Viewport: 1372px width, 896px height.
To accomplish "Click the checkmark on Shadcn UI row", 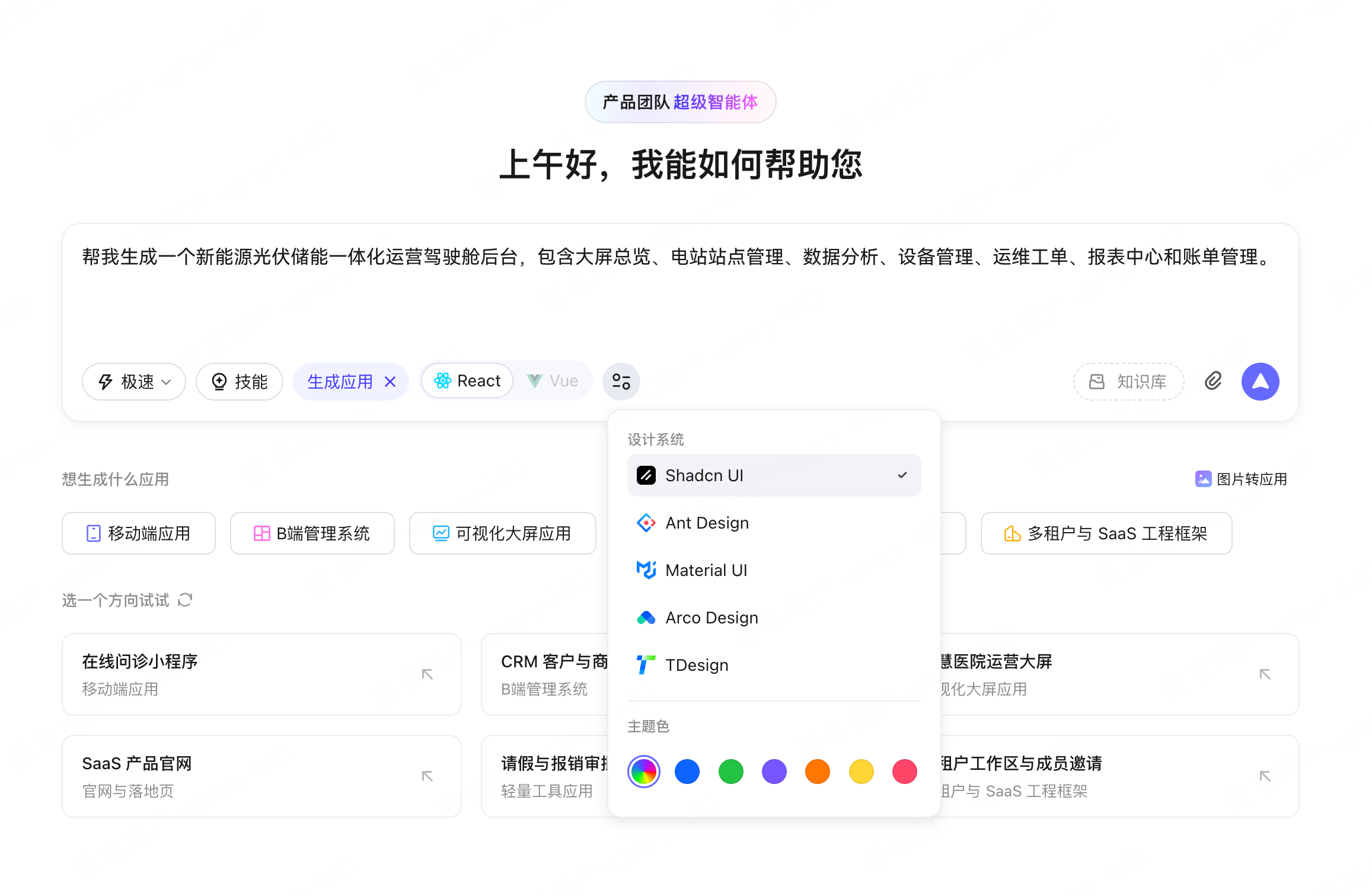I will (902, 475).
